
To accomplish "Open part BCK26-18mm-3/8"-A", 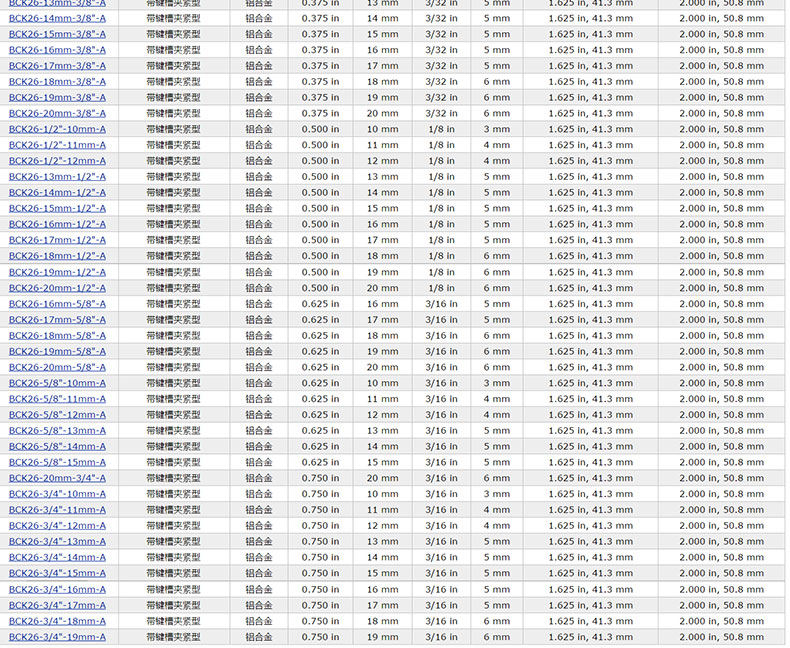I will [57, 82].
